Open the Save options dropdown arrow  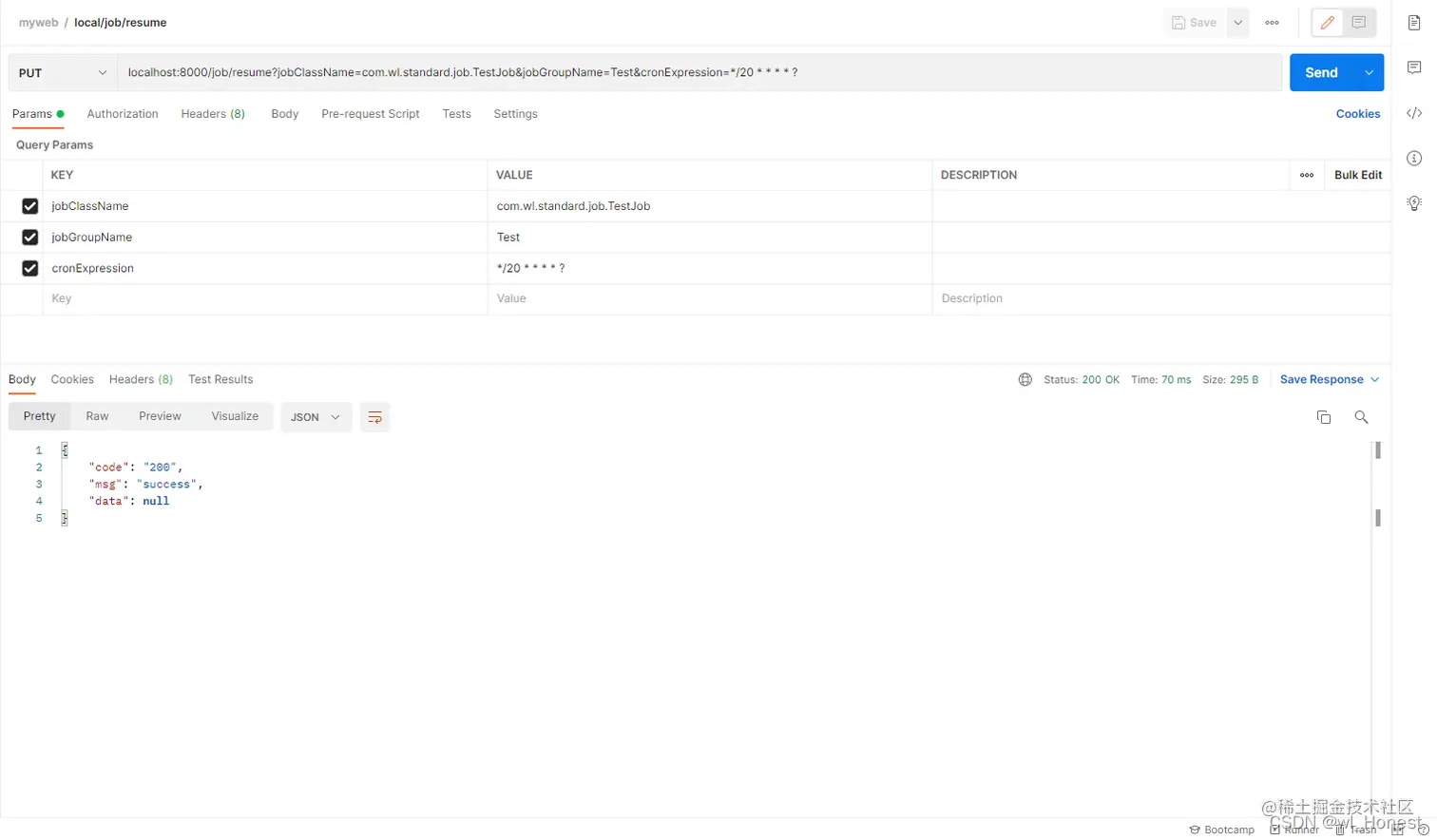click(x=1237, y=23)
